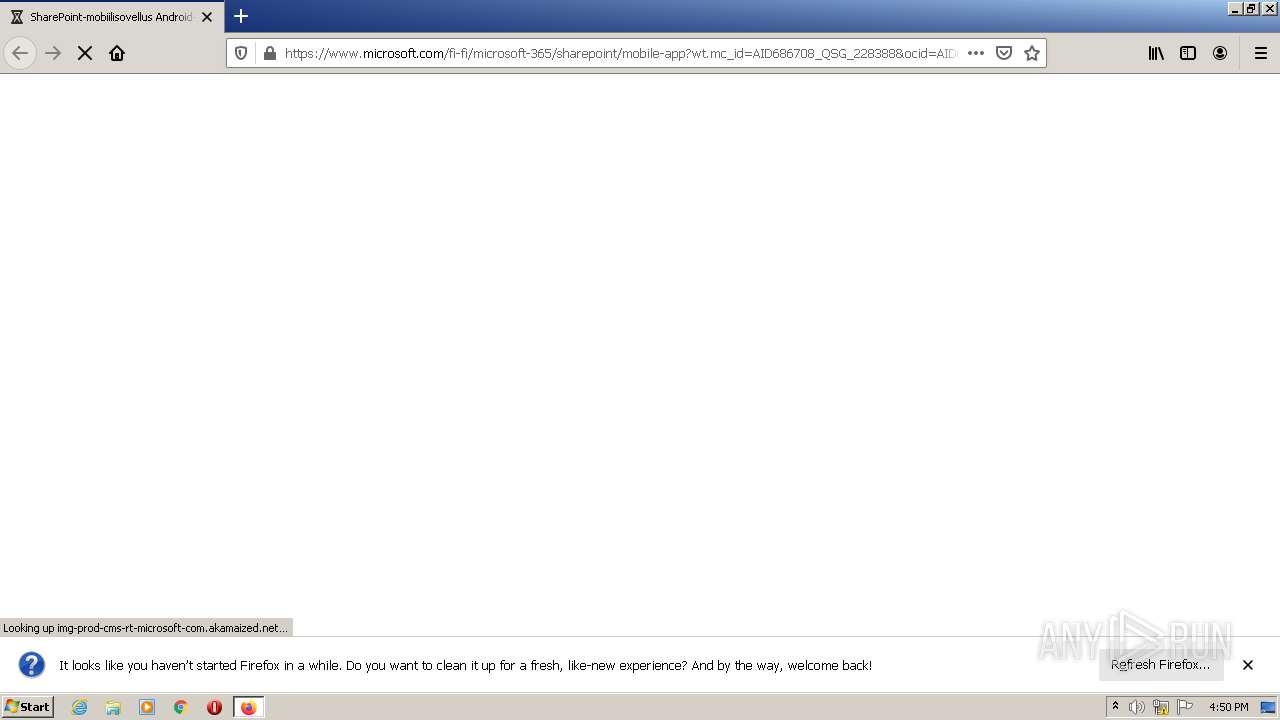Restore down the Firefox window

(x=1250, y=9)
